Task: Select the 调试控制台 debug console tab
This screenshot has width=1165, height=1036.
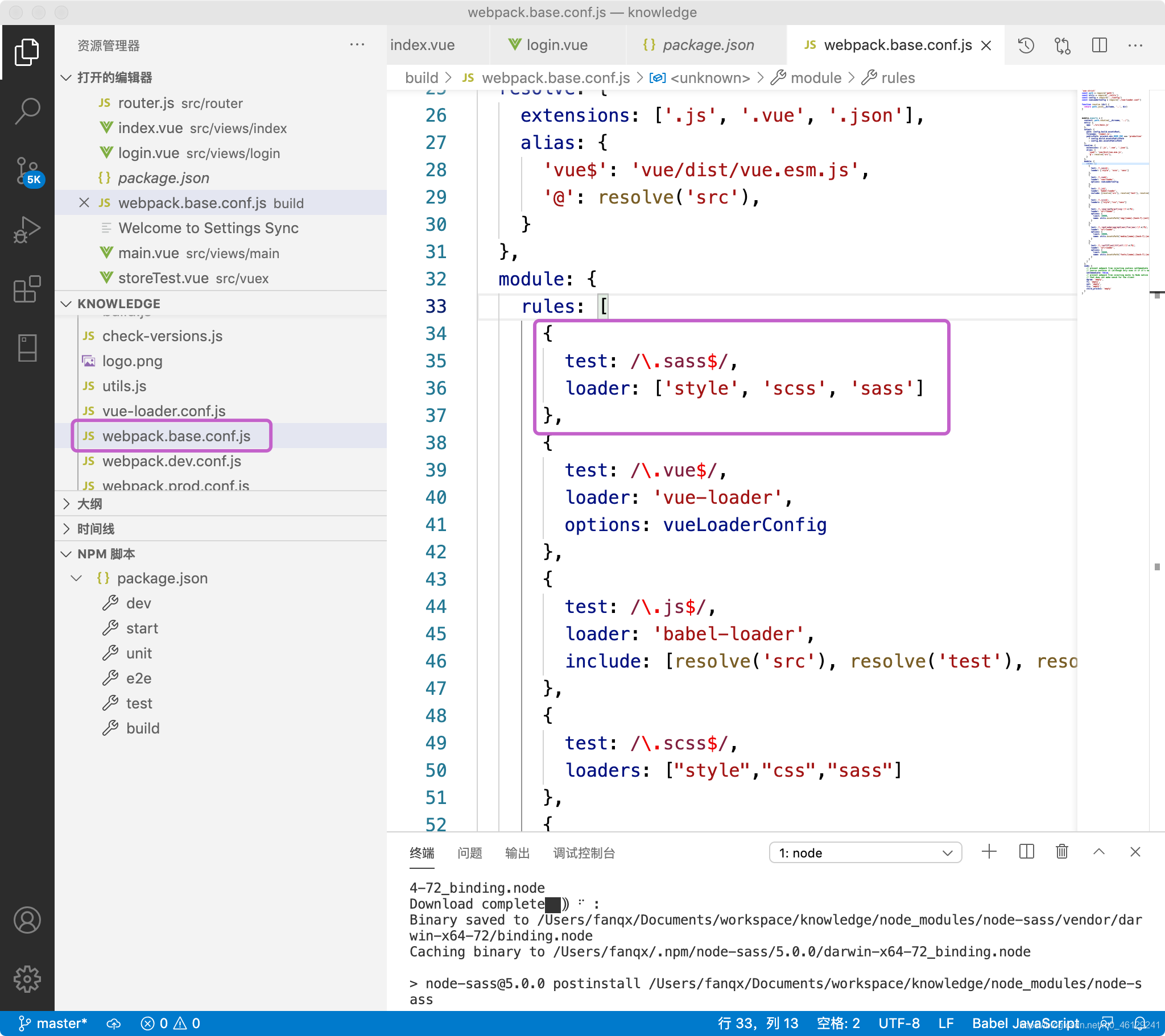Action: click(x=584, y=853)
